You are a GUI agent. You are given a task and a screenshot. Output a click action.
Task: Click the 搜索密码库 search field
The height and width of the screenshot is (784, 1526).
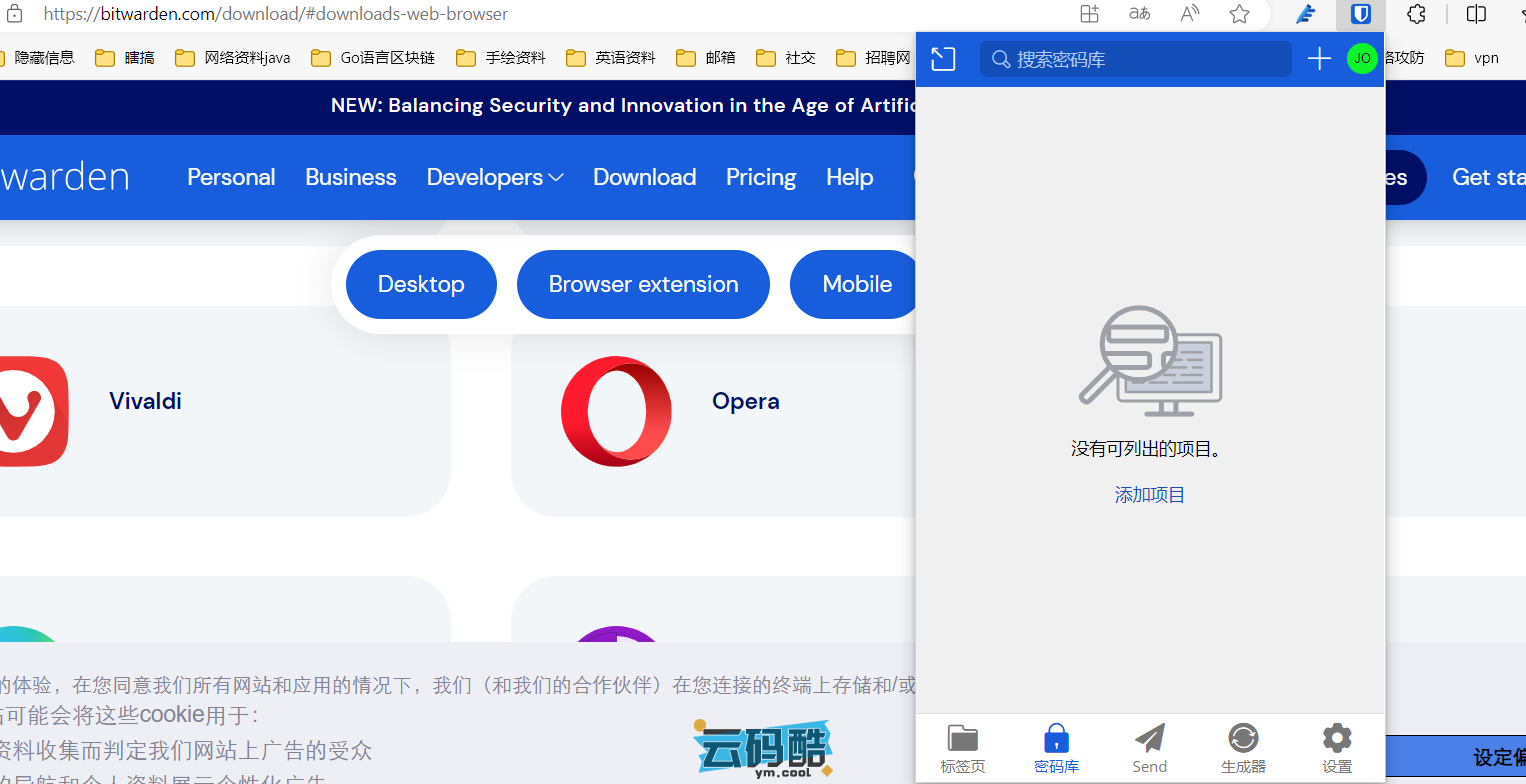click(1135, 59)
